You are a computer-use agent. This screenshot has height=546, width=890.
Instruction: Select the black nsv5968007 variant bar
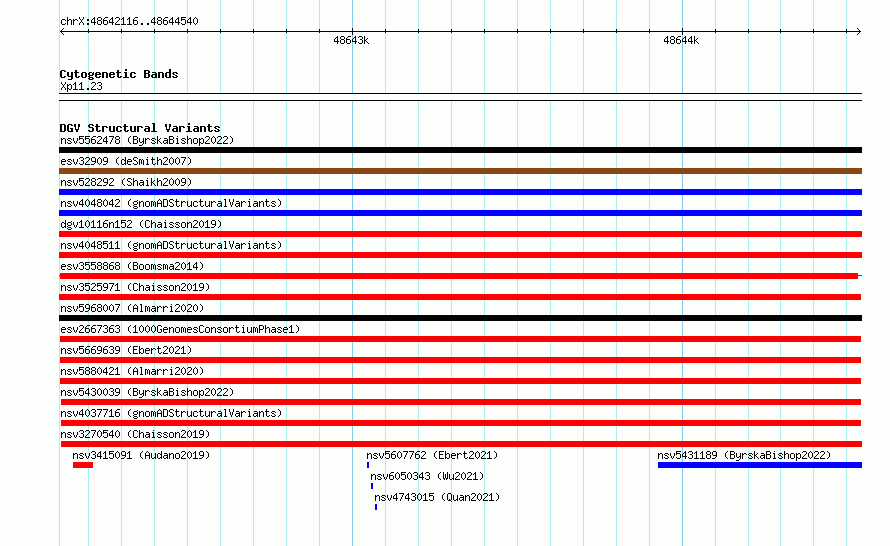pos(460,318)
